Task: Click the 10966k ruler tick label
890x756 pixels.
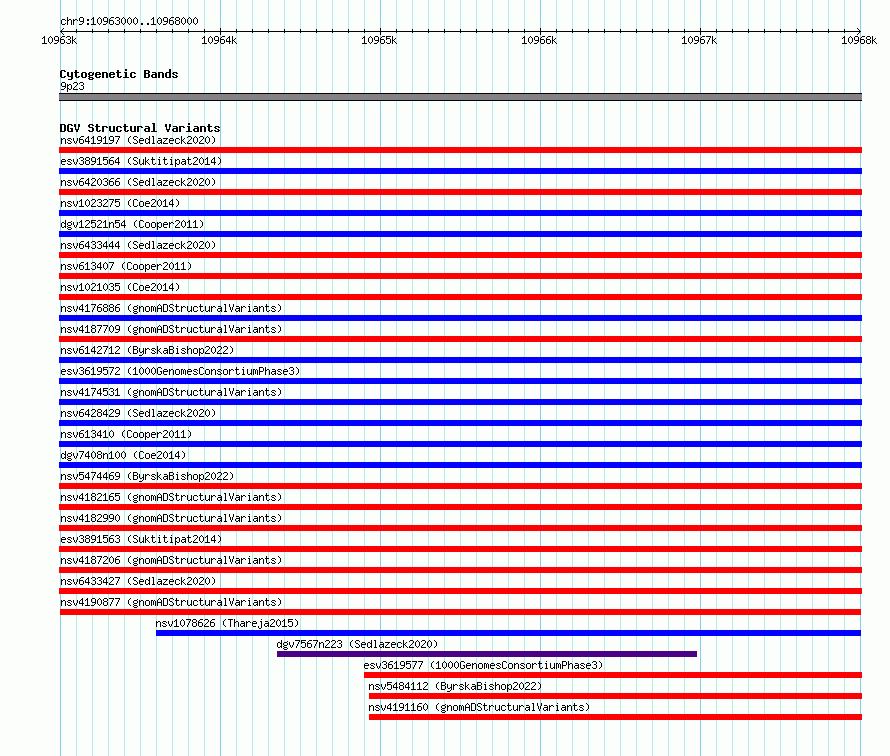Action: (x=539, y=40)
